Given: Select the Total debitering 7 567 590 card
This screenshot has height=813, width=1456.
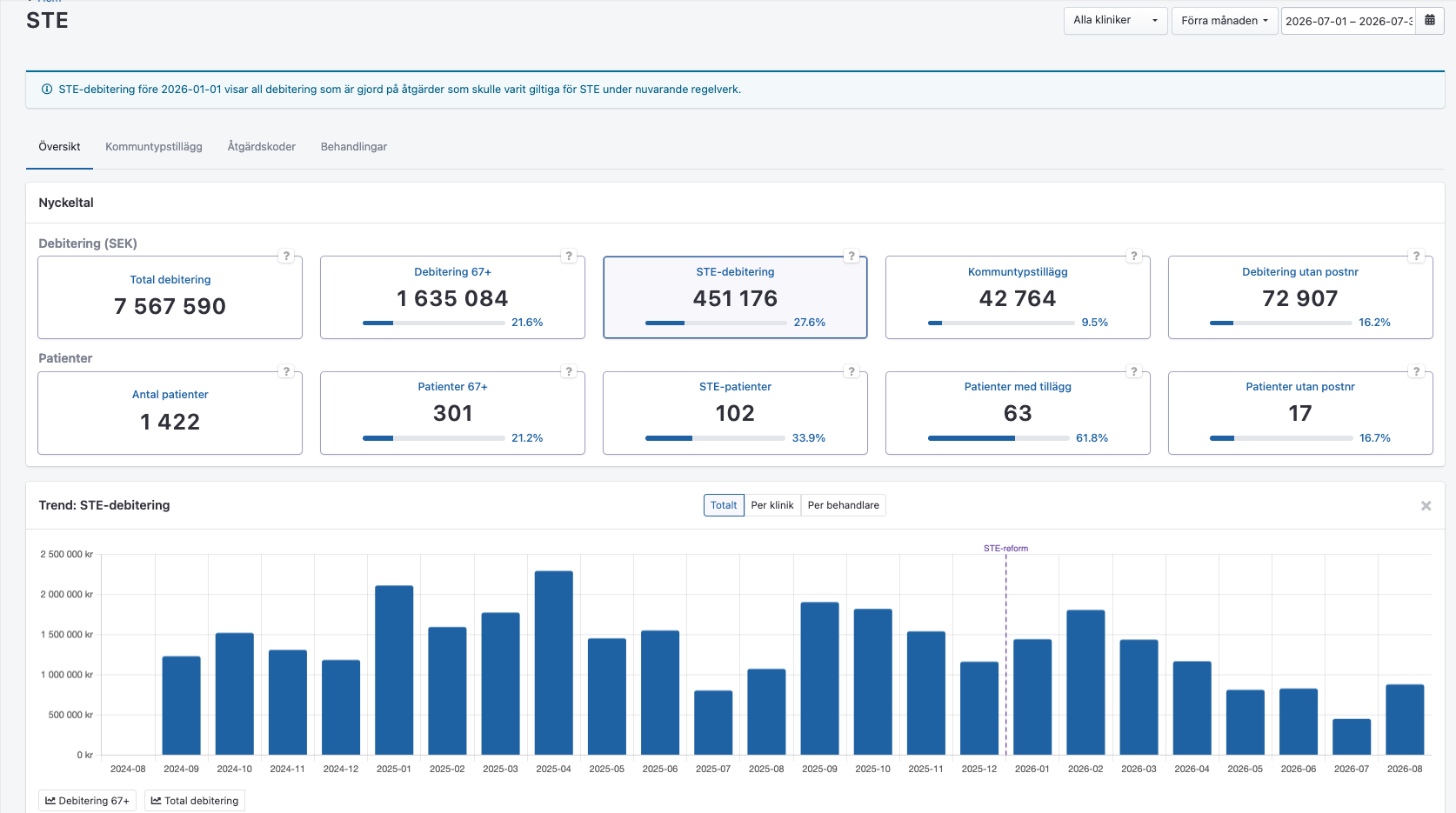Looking at the screenshot, I should [x=170, y=297].
